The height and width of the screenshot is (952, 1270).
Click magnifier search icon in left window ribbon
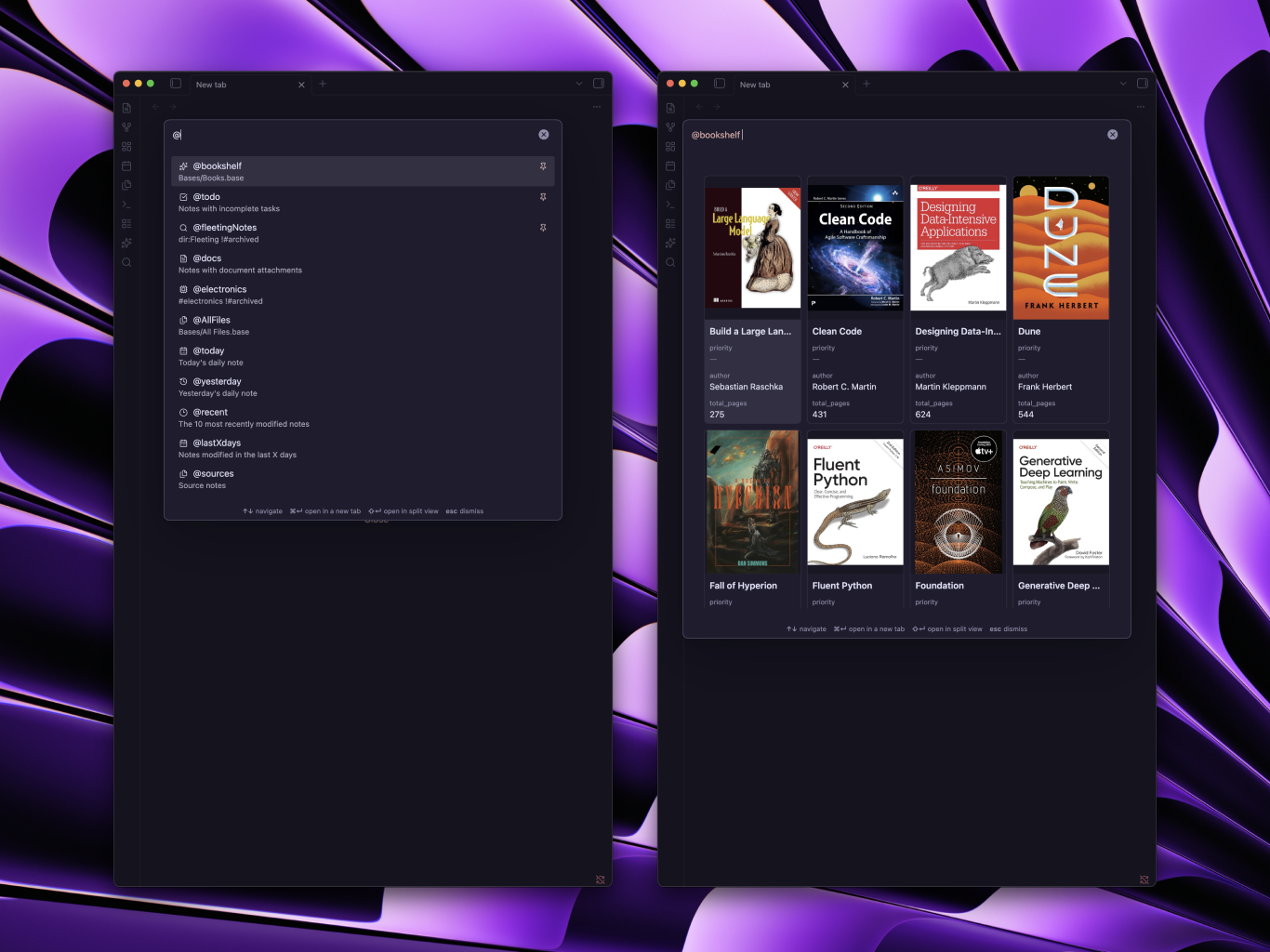point(126,263)
